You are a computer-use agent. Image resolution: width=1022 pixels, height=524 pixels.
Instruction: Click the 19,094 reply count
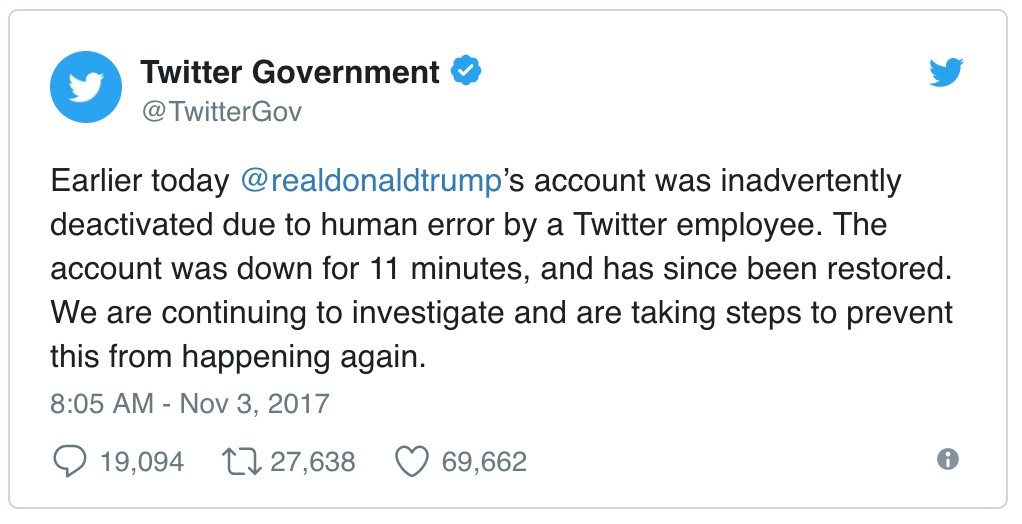click(141, 461)
